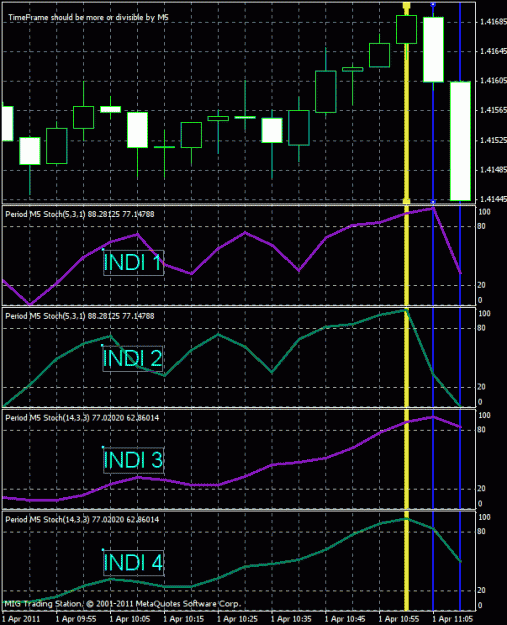The image size is (507, 625).
Task: Click the 1.41565 price label
Action: [493, 110]
